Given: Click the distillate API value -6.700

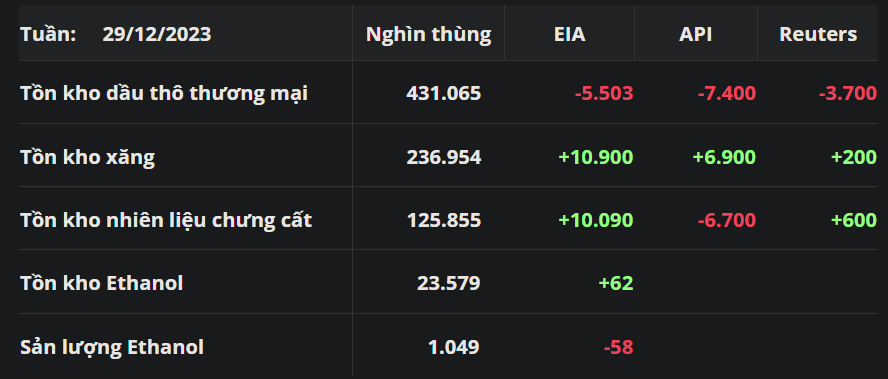Looking at the screenshot, I should (x=727, y=220).
